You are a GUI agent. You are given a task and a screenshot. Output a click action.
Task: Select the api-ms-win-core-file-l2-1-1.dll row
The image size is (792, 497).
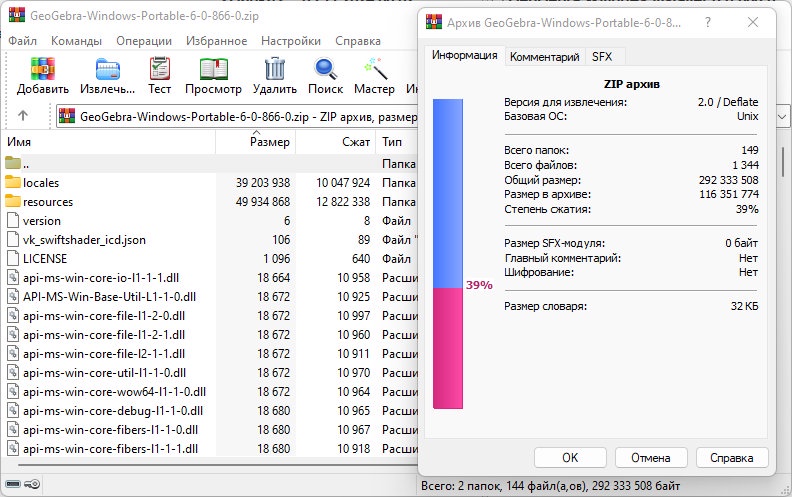coord(210,354)
